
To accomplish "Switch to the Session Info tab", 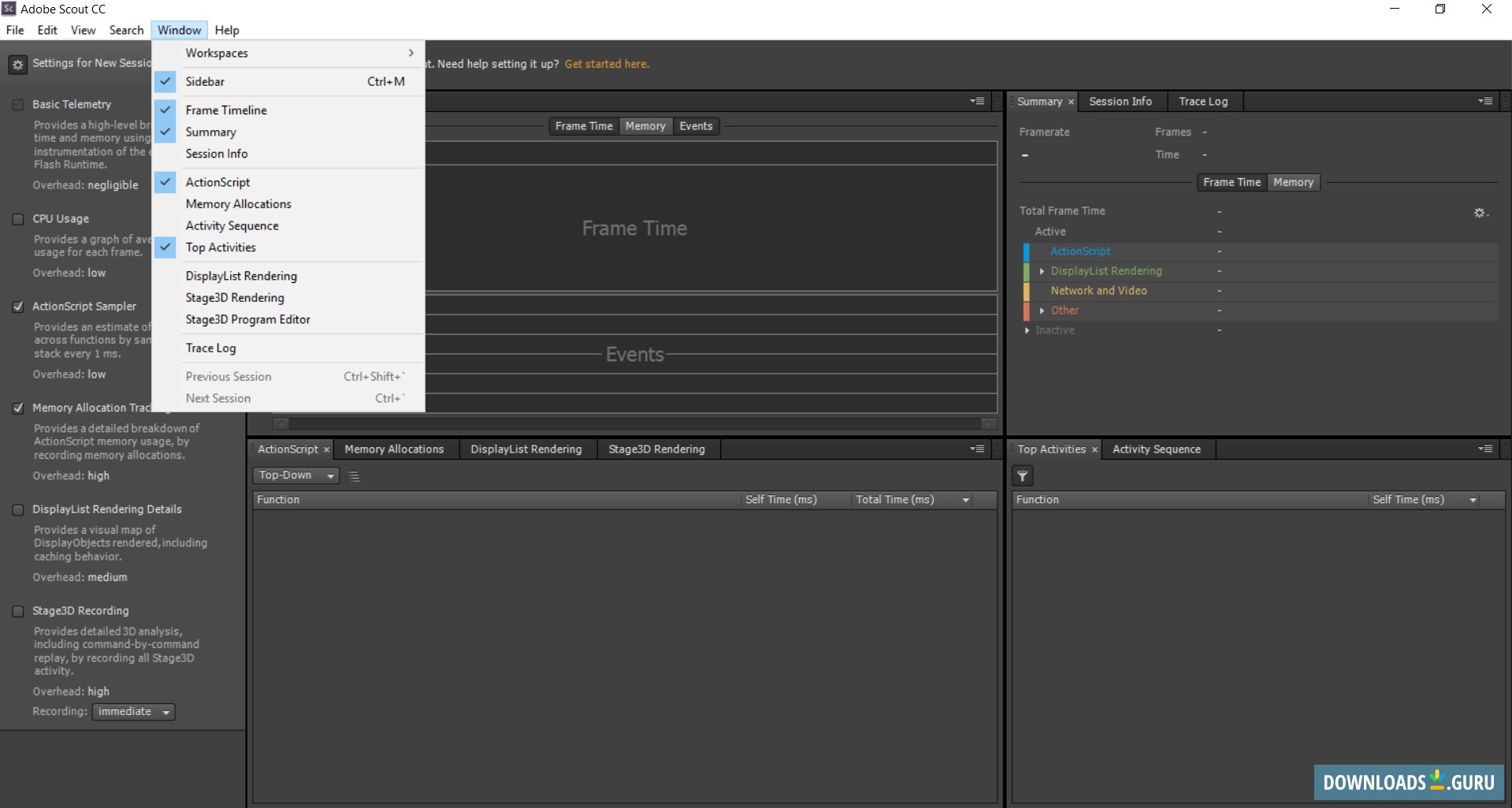I will (x=1120, y=102).
